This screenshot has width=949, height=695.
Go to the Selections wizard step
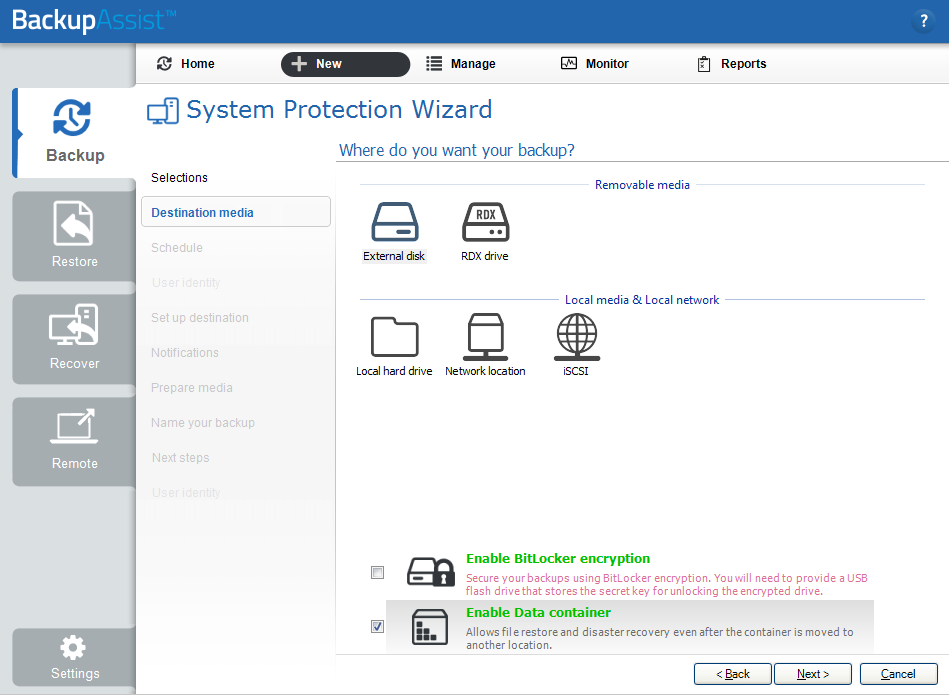click(180, 178)
